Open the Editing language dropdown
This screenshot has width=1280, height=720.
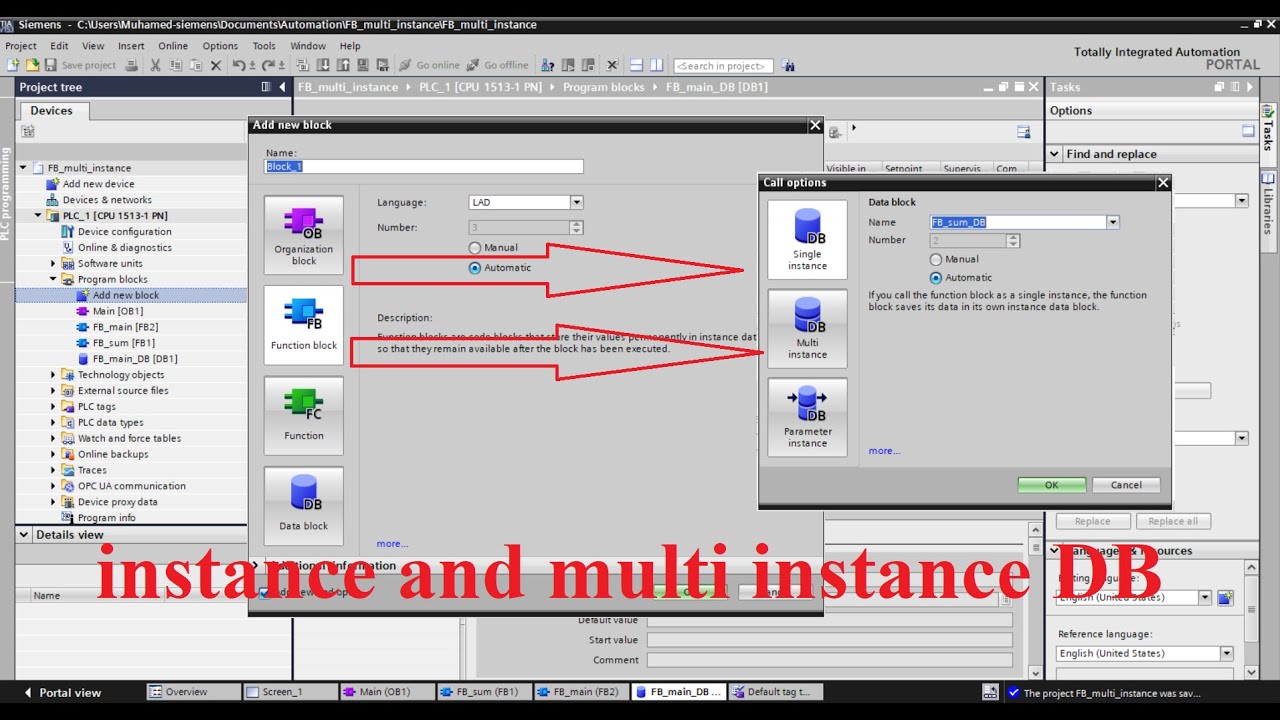[1205, 597]
